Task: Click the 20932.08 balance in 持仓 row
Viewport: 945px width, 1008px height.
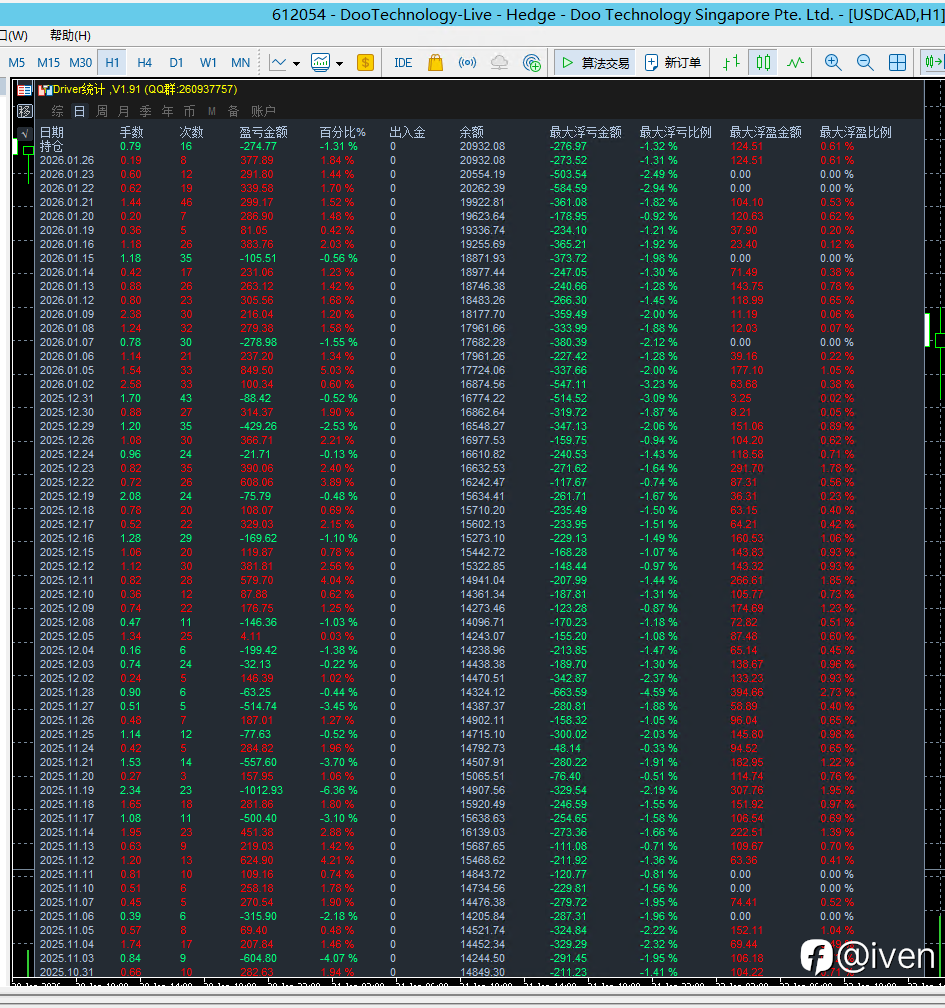Action: (x=482, y=147)
